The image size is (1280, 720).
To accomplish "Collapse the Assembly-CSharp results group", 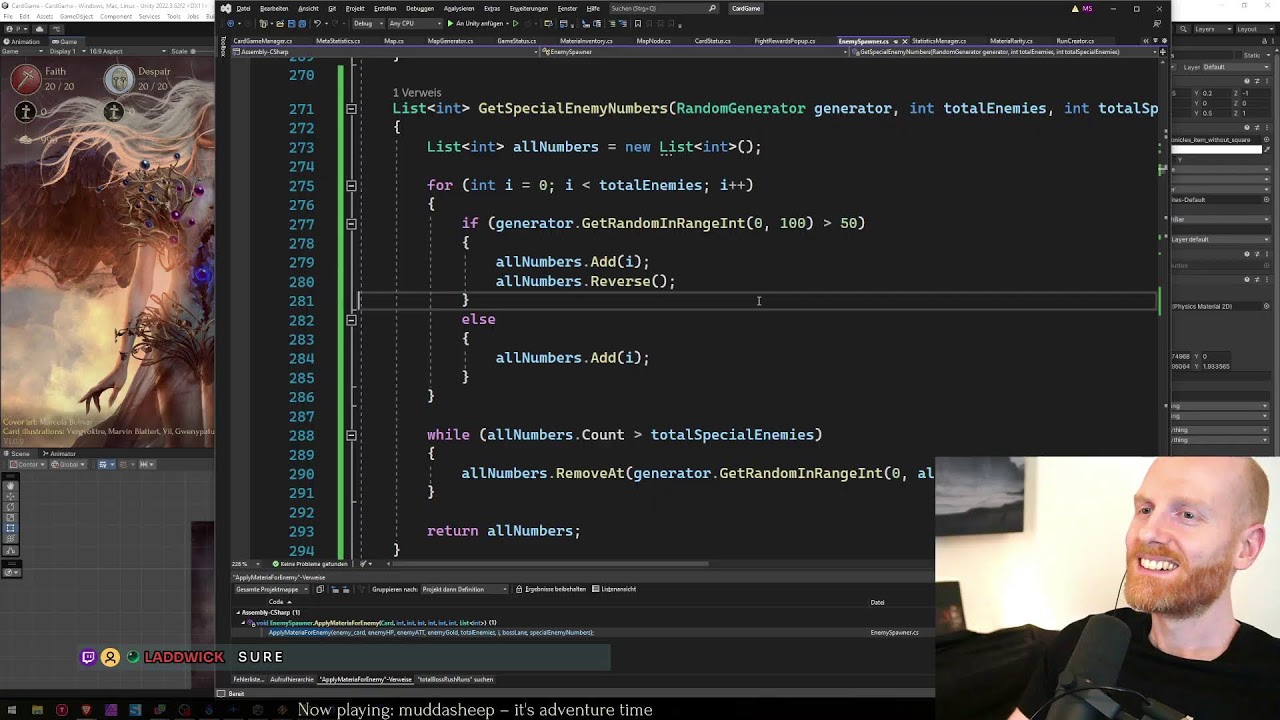I will click(x=238, y=612).
